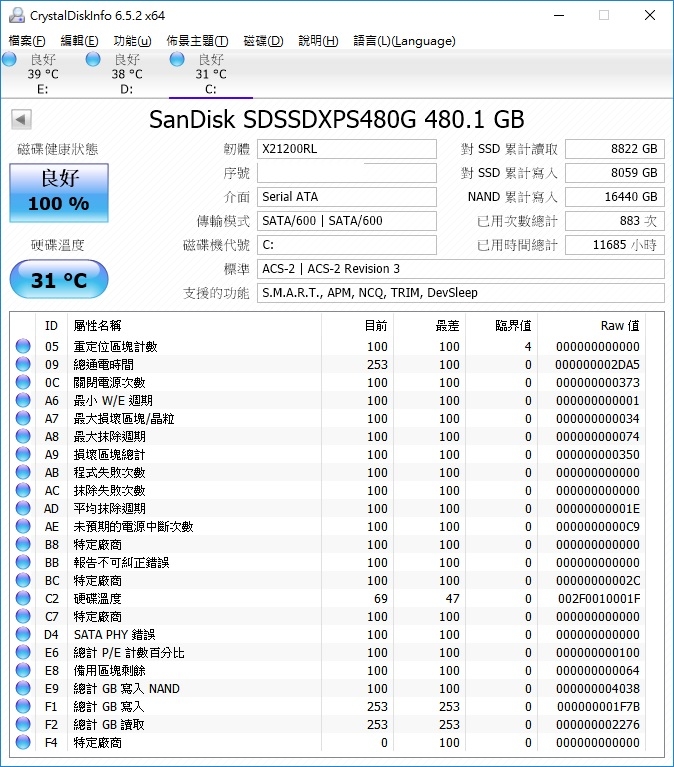This screenshot has height=767, width=674.
Task: Click status icon of row 09 總通電時間
Action: tap(23, 364)
